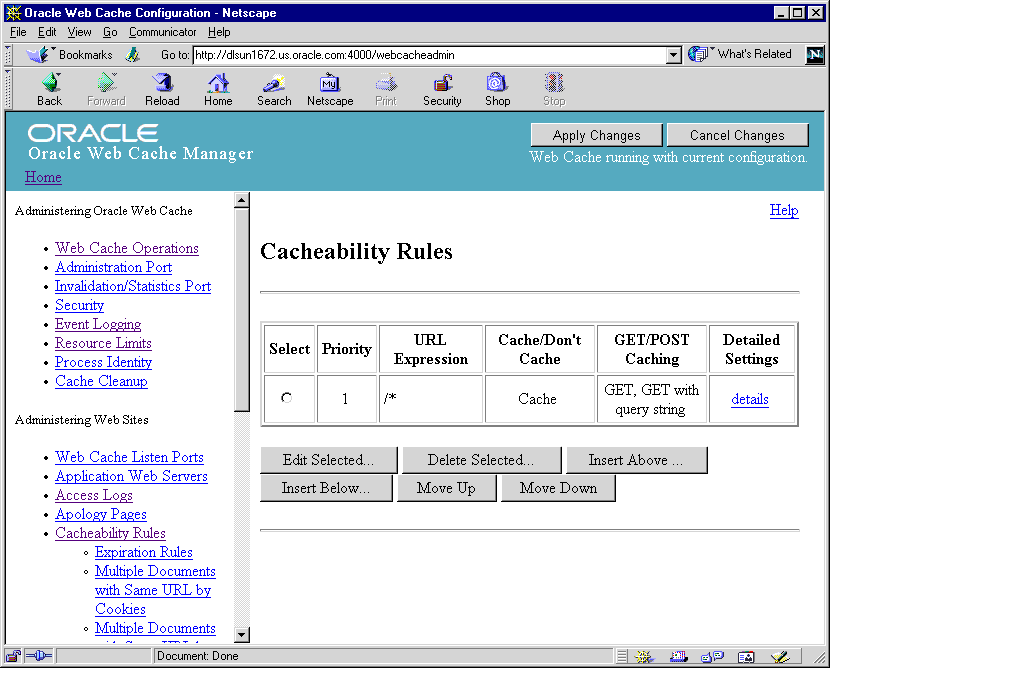Open Web Cache Listen Ports link
1034x682 pixels.
coord(129,457)
